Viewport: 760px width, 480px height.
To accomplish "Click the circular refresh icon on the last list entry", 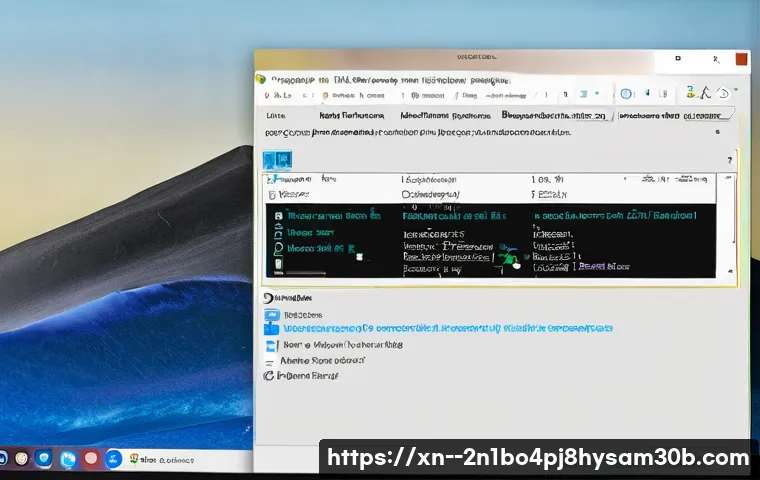I will [x=268, y=376].
